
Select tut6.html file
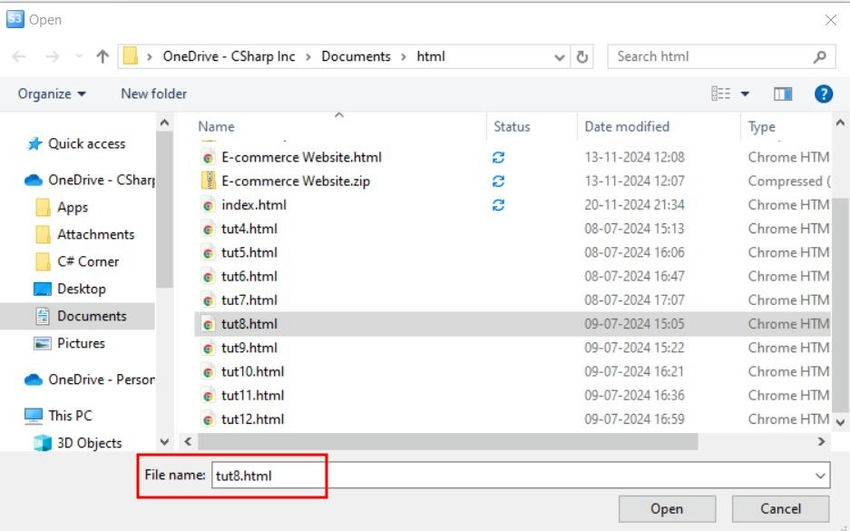tap(249, 276)
